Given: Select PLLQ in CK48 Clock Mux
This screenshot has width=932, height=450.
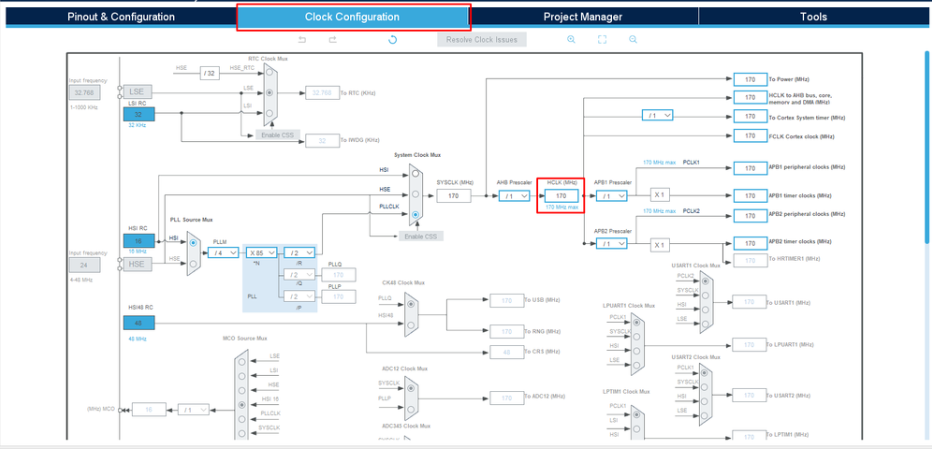Looking at the screenshot, I should pos(411,305).
